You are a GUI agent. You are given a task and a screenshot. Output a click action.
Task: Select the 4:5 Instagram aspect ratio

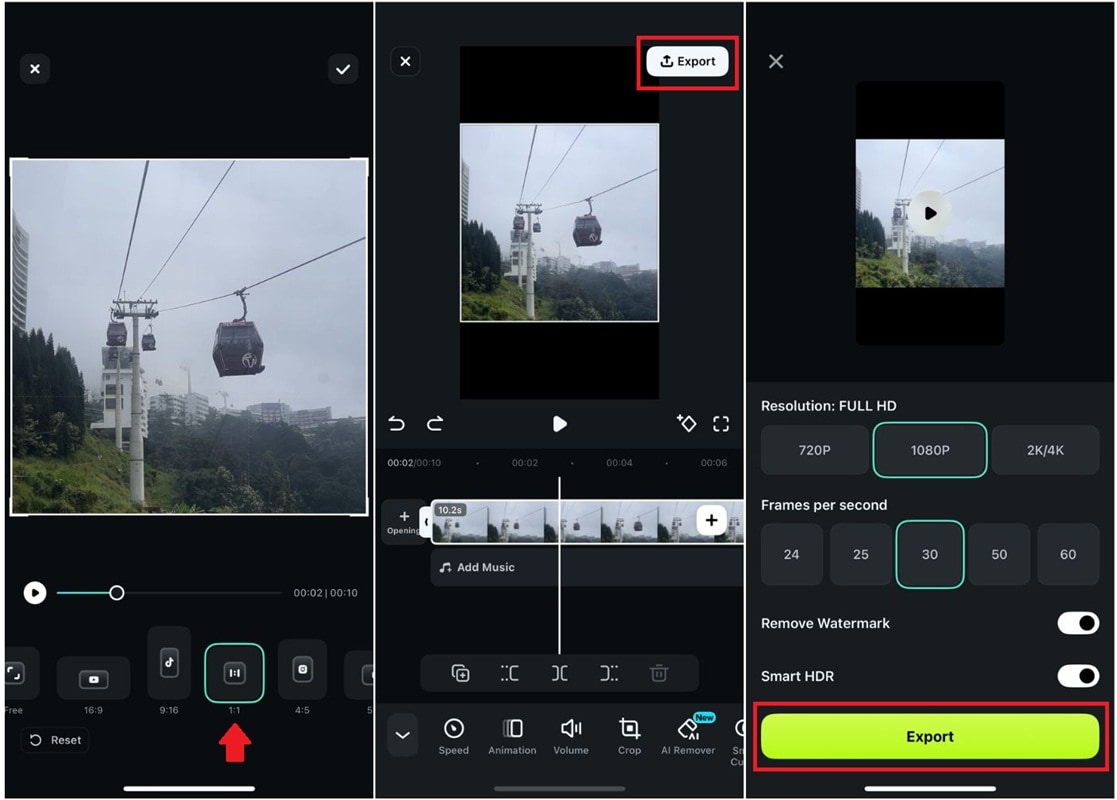pos(303,670)
